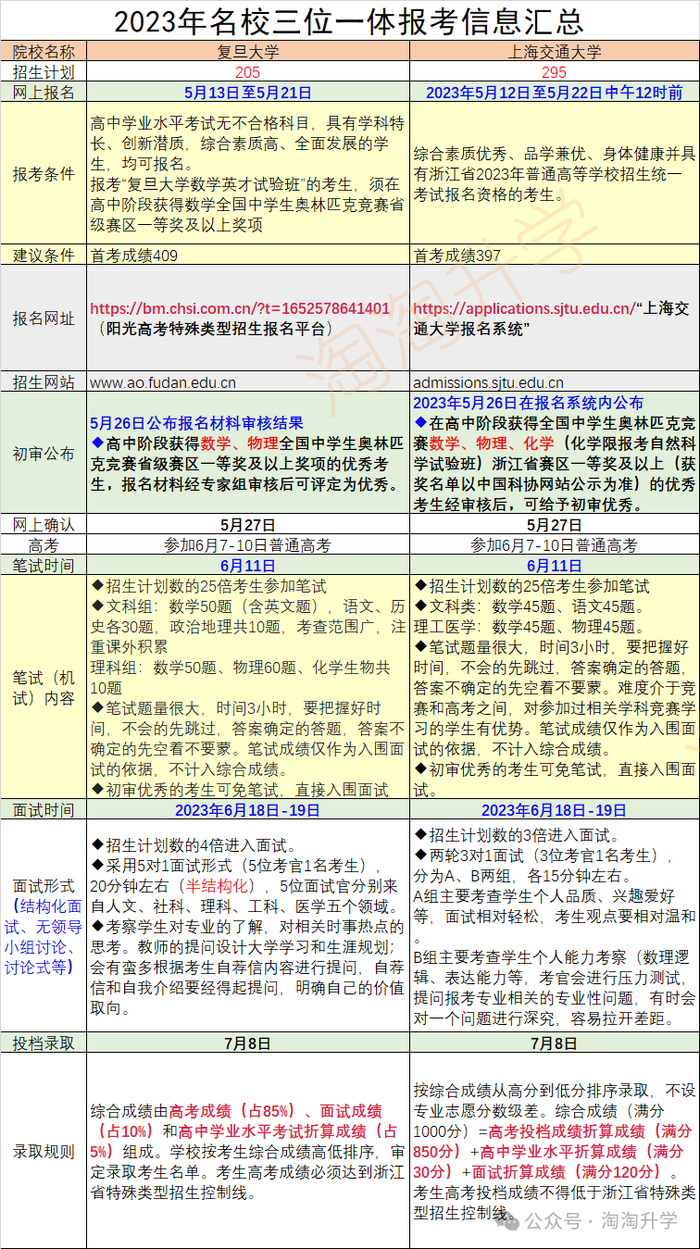Select the 上海交通大学 column header
This screenshot has width=700, height=1249.
tap(553, 52)
